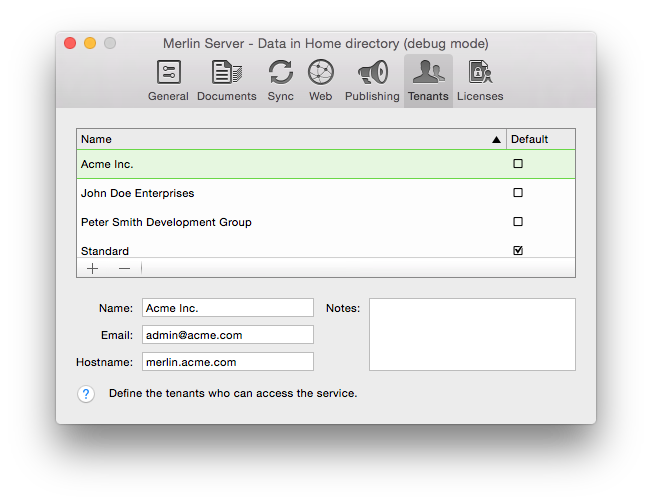Enable Default checkbox for Acme Inc.

(x=518, y=164)
